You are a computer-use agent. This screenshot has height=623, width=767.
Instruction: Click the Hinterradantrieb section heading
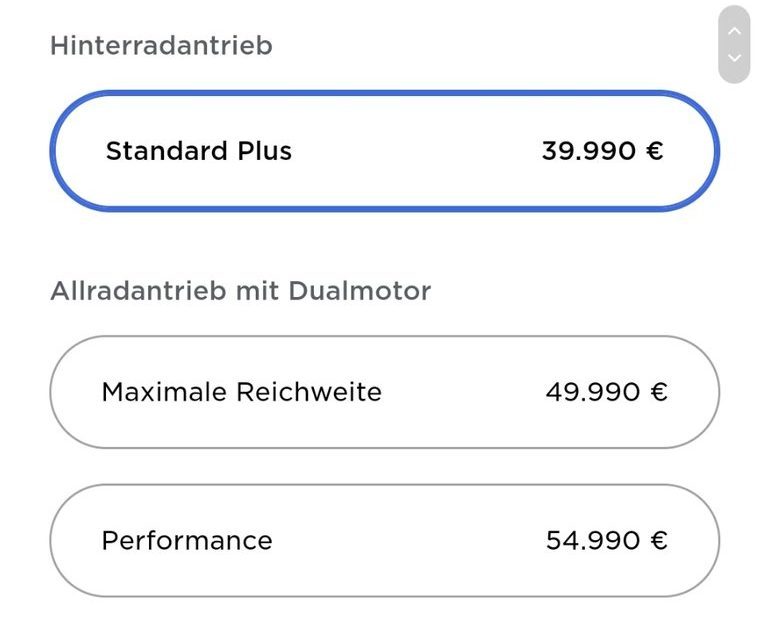[161, 46]
